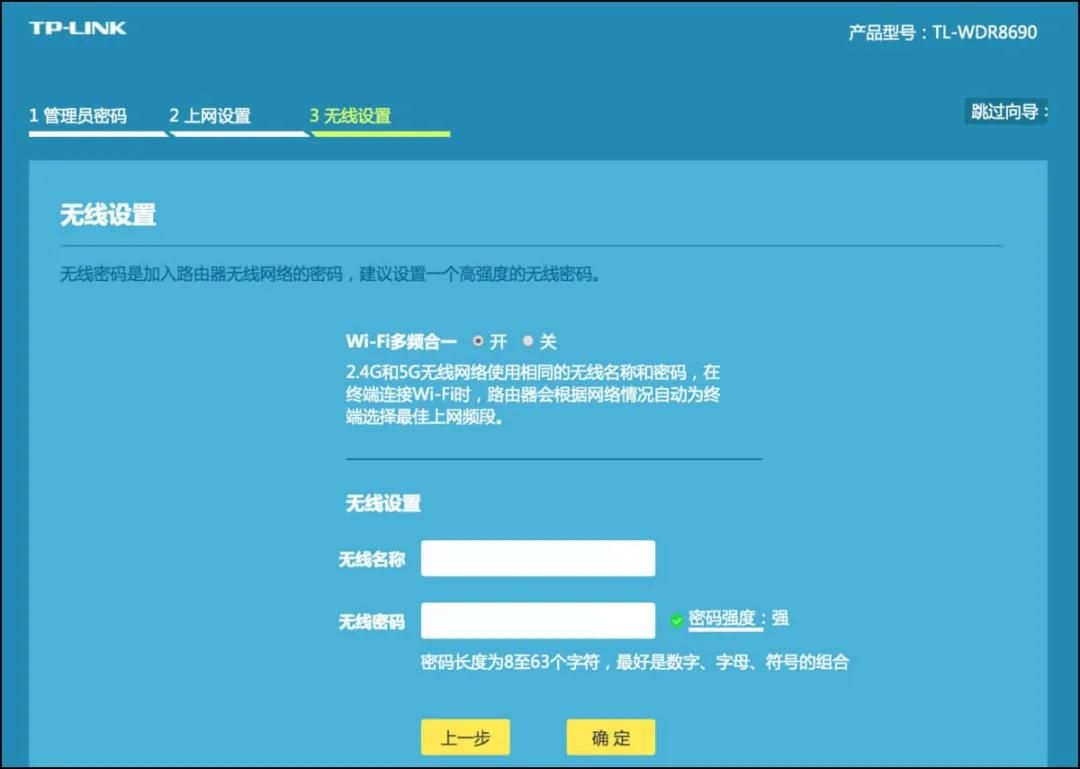Turn Wi-Fi多频合一 off with 关 radio

[x=528, y=340]
